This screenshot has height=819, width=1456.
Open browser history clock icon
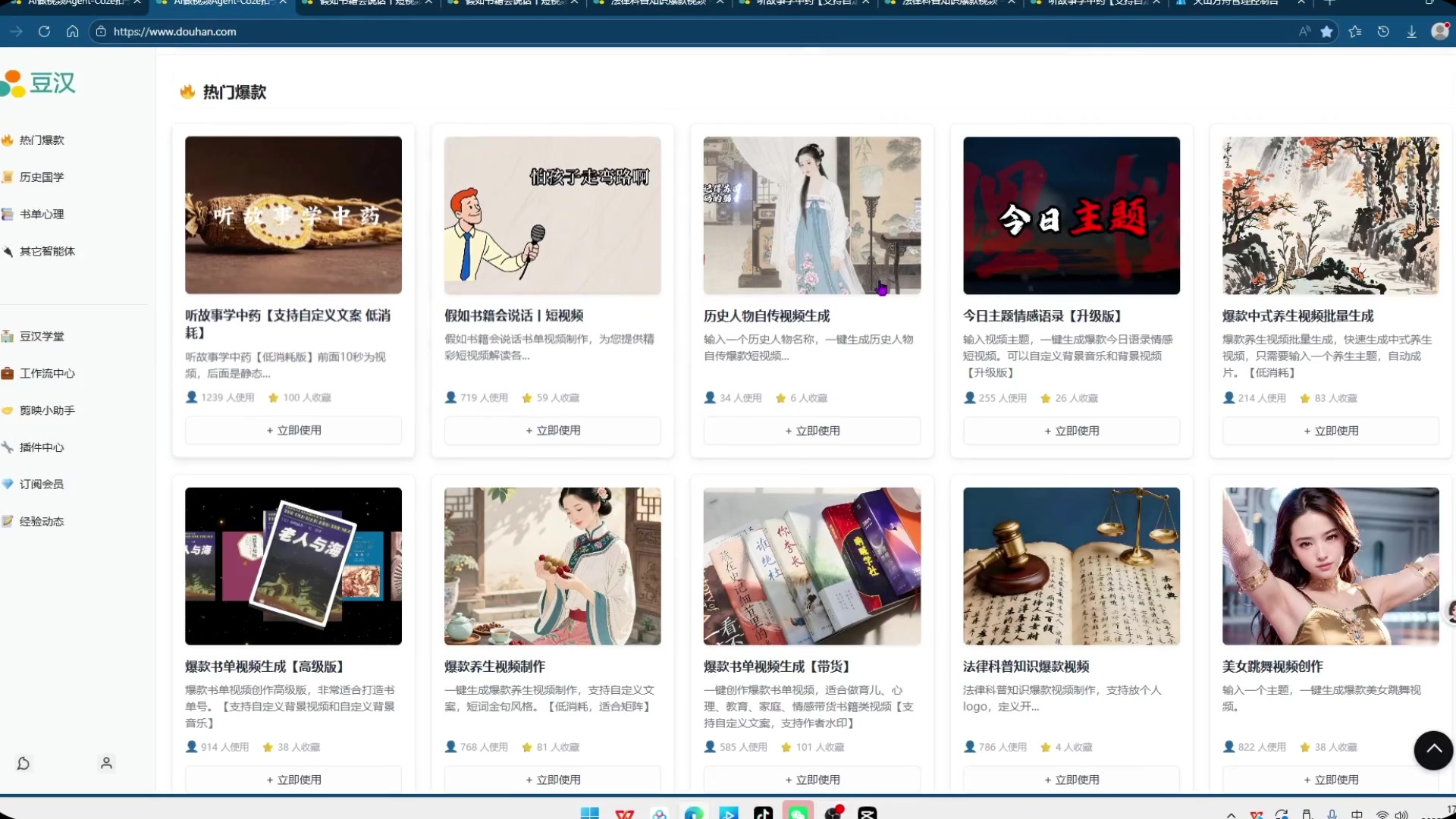click(x=1383, y=32)
